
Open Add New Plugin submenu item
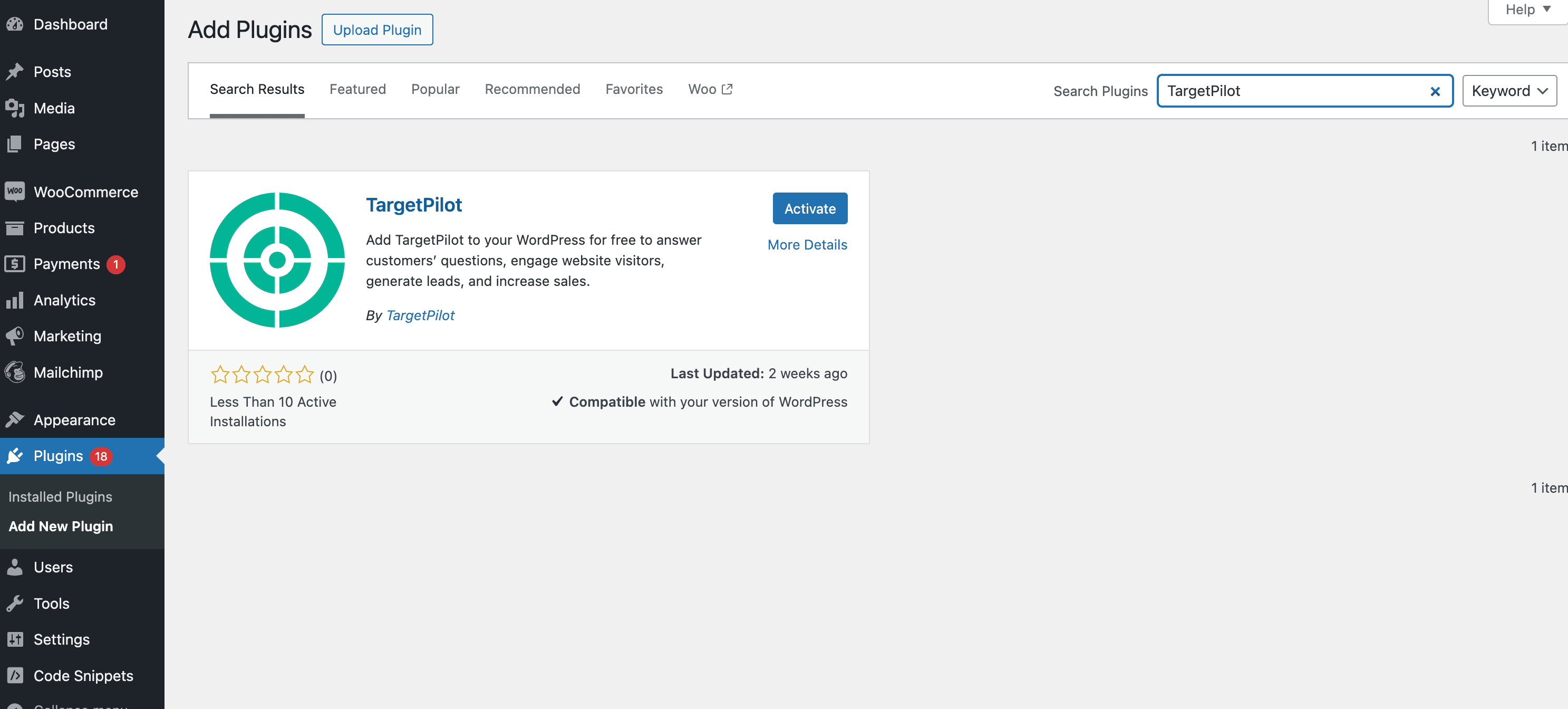[x=61, y=526]
